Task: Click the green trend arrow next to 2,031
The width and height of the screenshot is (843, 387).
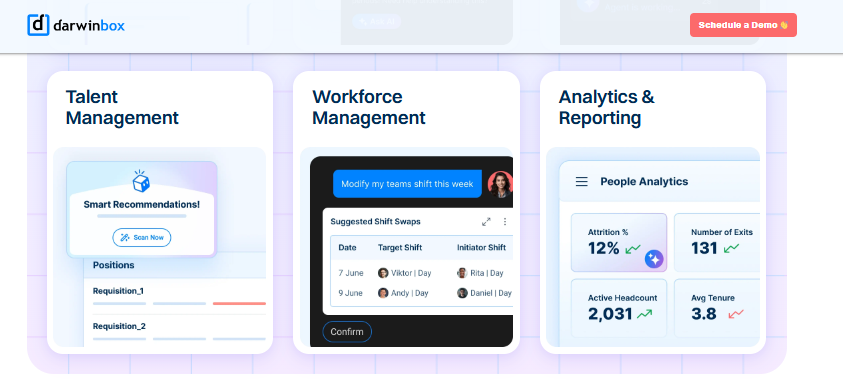Action: (x=644, y=314)
